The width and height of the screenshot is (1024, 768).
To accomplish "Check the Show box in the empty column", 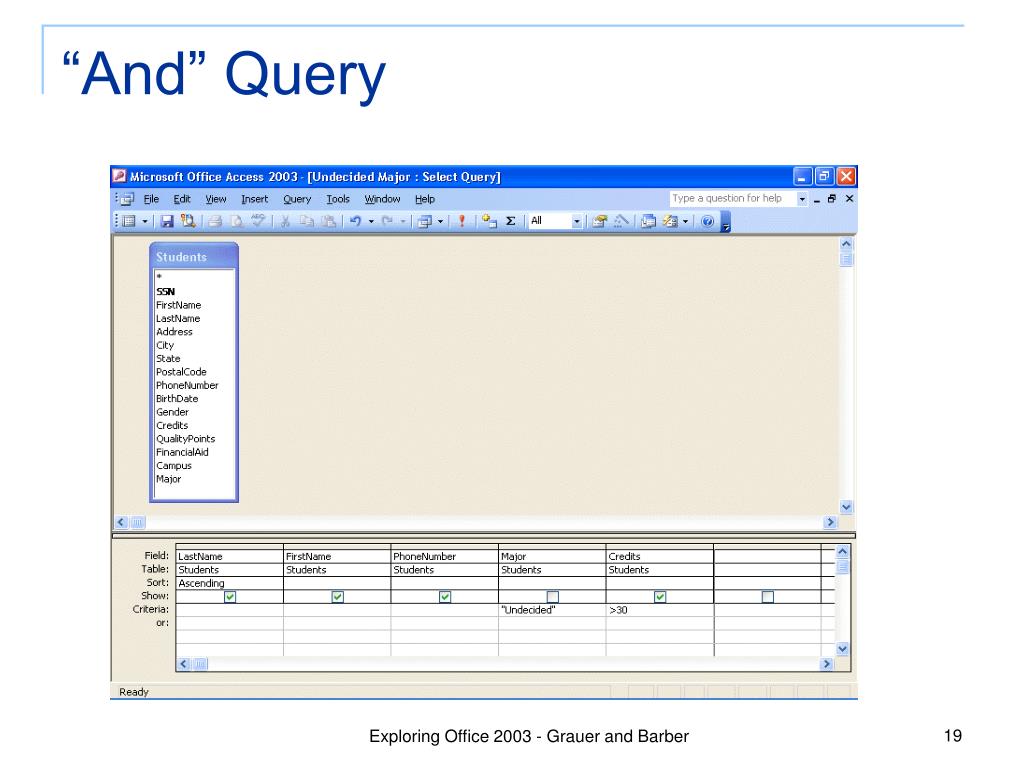I will pos(768,596).
